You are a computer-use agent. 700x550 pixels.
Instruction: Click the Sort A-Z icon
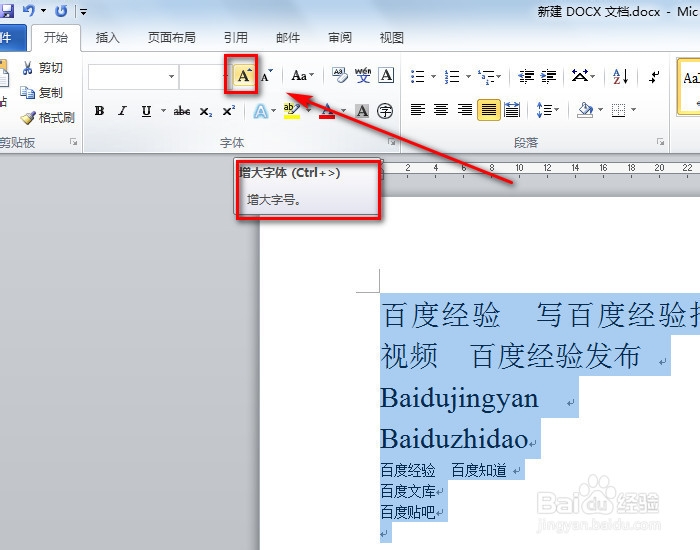click(621, 76)
